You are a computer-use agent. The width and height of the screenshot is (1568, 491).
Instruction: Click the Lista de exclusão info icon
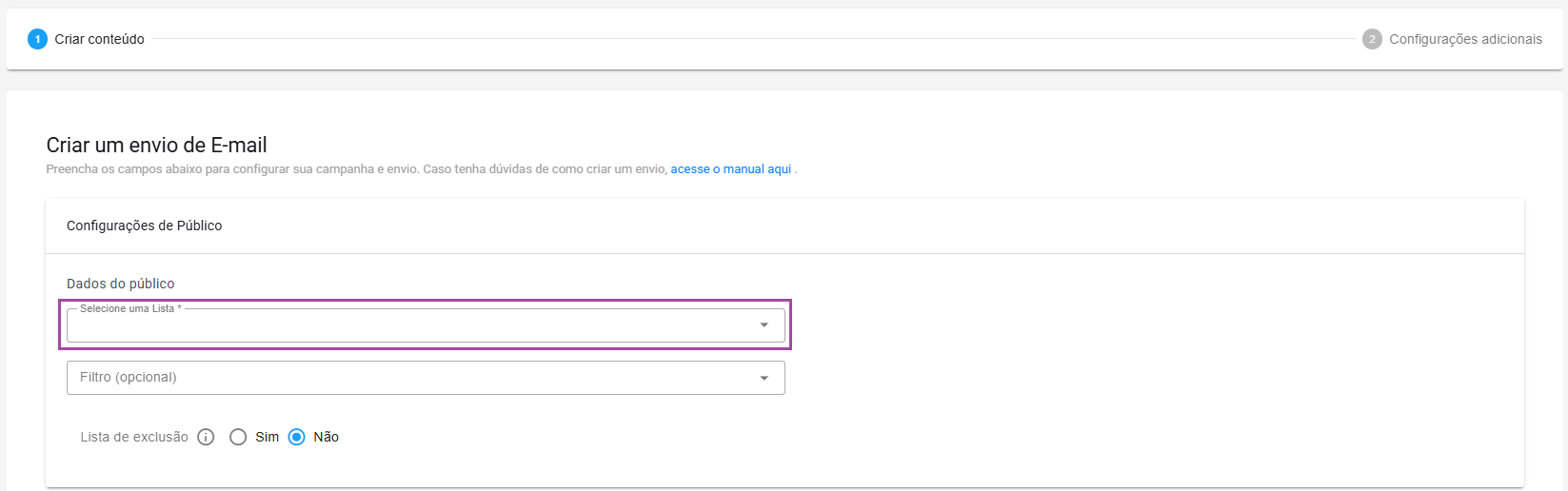[206, 437]
